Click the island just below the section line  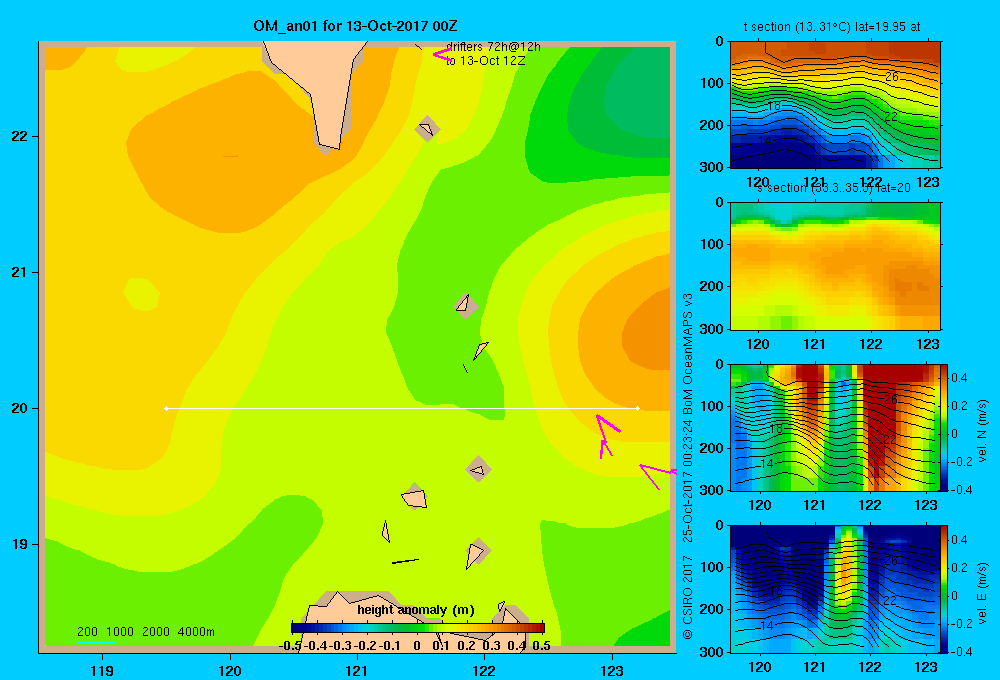478,470
